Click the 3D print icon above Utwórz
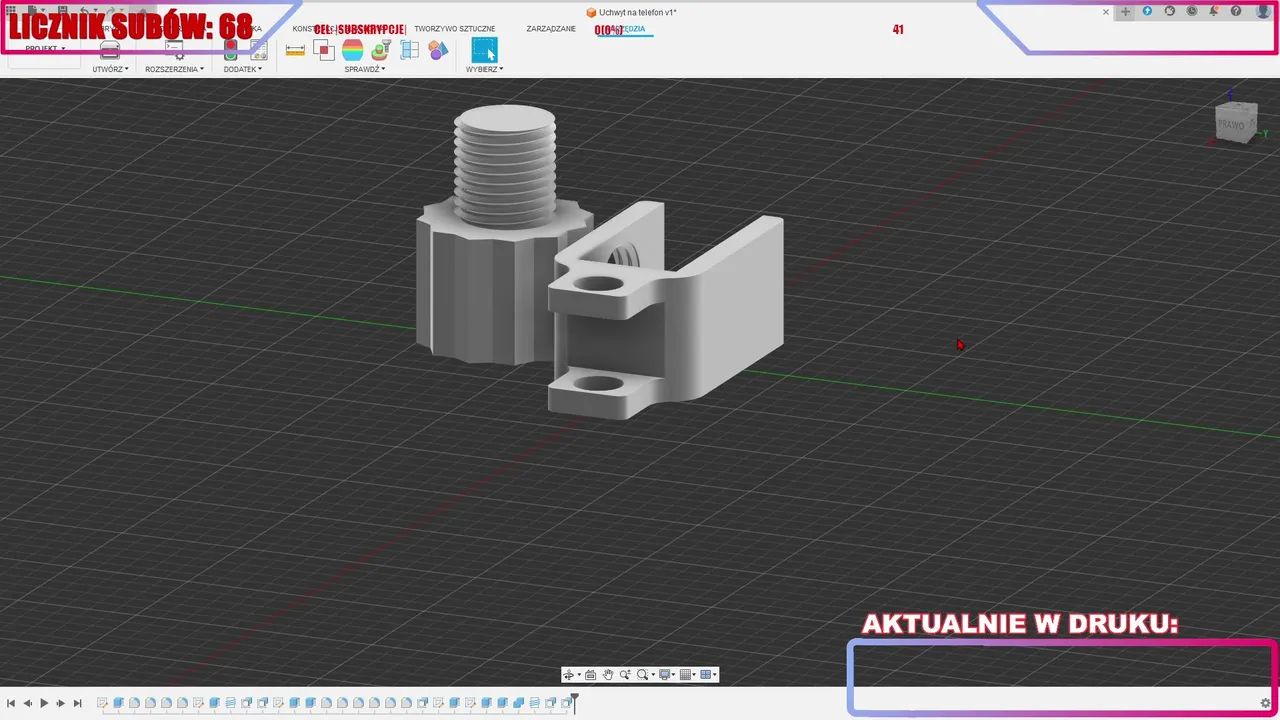This screenshot has height=720, width=1280. pyautogui.click(x=110, y=50)
